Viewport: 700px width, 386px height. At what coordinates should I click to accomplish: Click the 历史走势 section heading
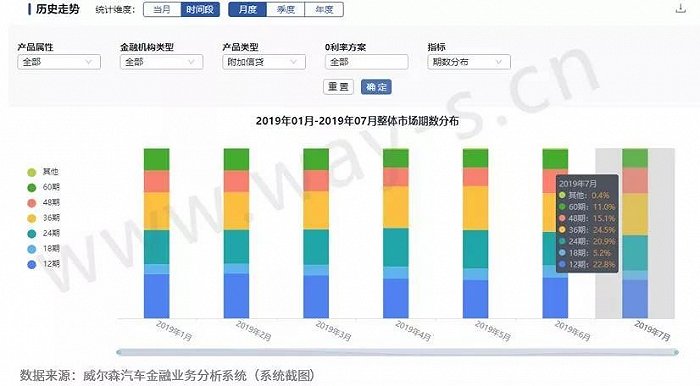[58, 9]
